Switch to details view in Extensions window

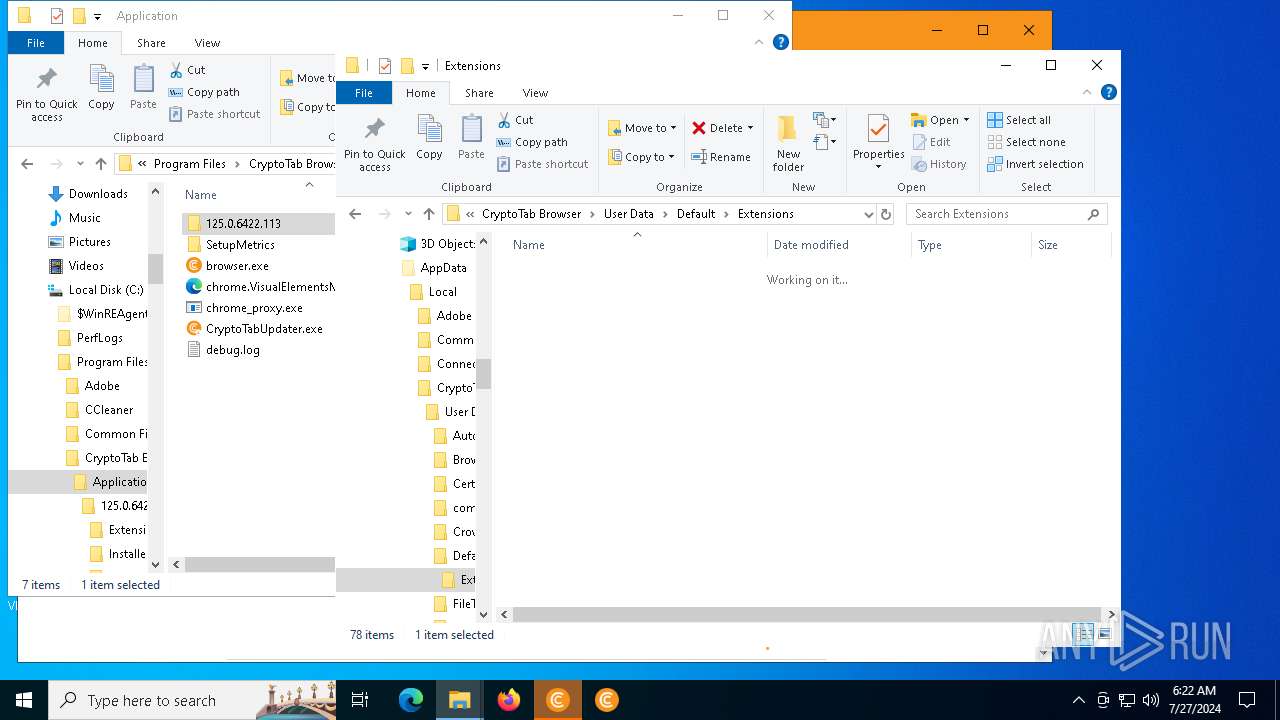[1083, 634]
